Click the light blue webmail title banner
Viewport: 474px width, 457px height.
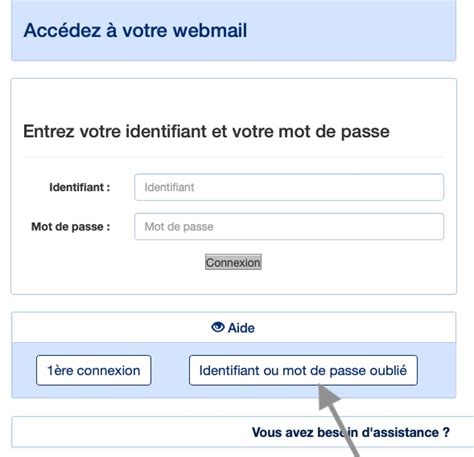(x=233, y=30)
